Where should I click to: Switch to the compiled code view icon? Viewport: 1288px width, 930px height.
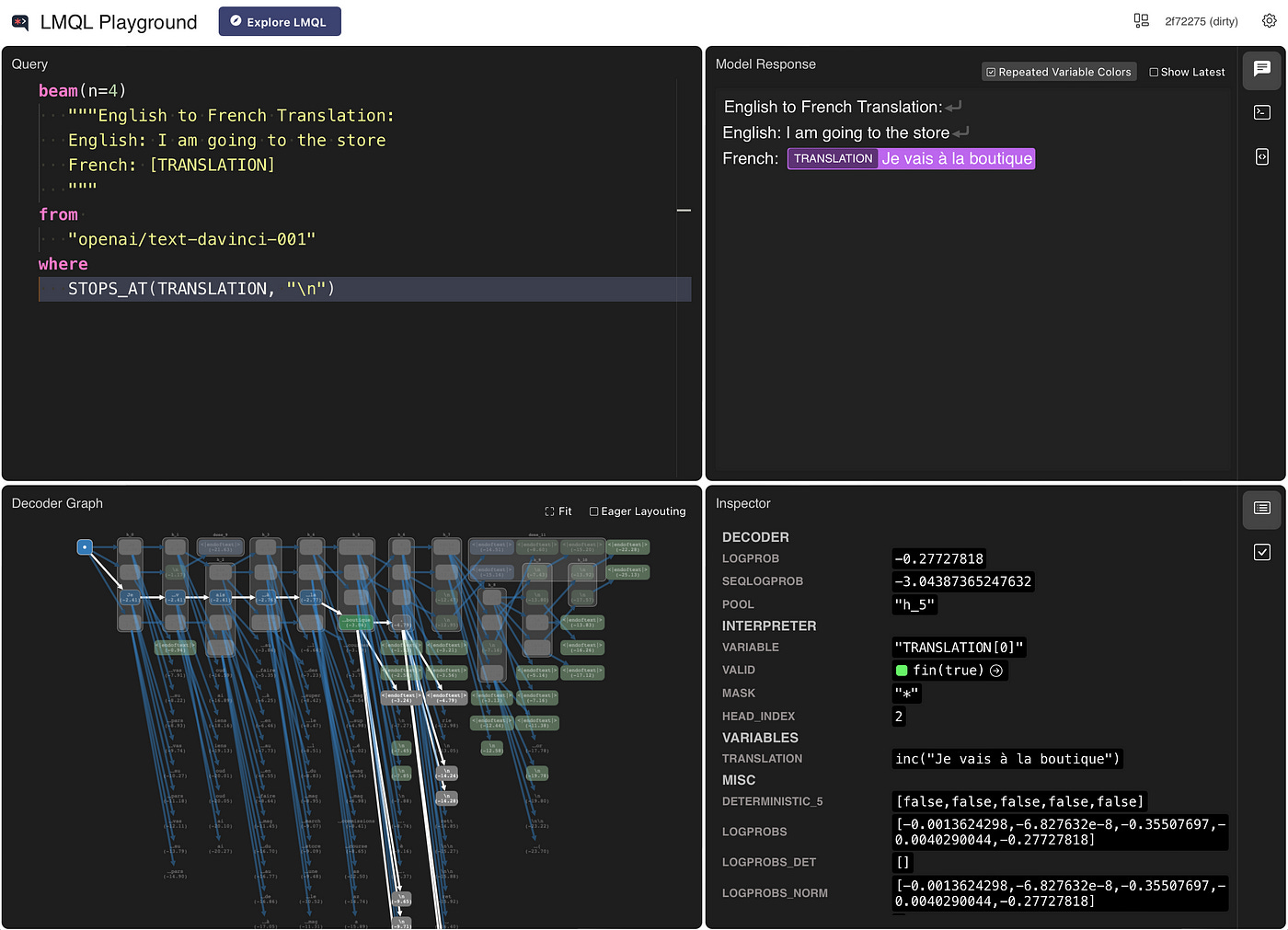point(1261,157)
